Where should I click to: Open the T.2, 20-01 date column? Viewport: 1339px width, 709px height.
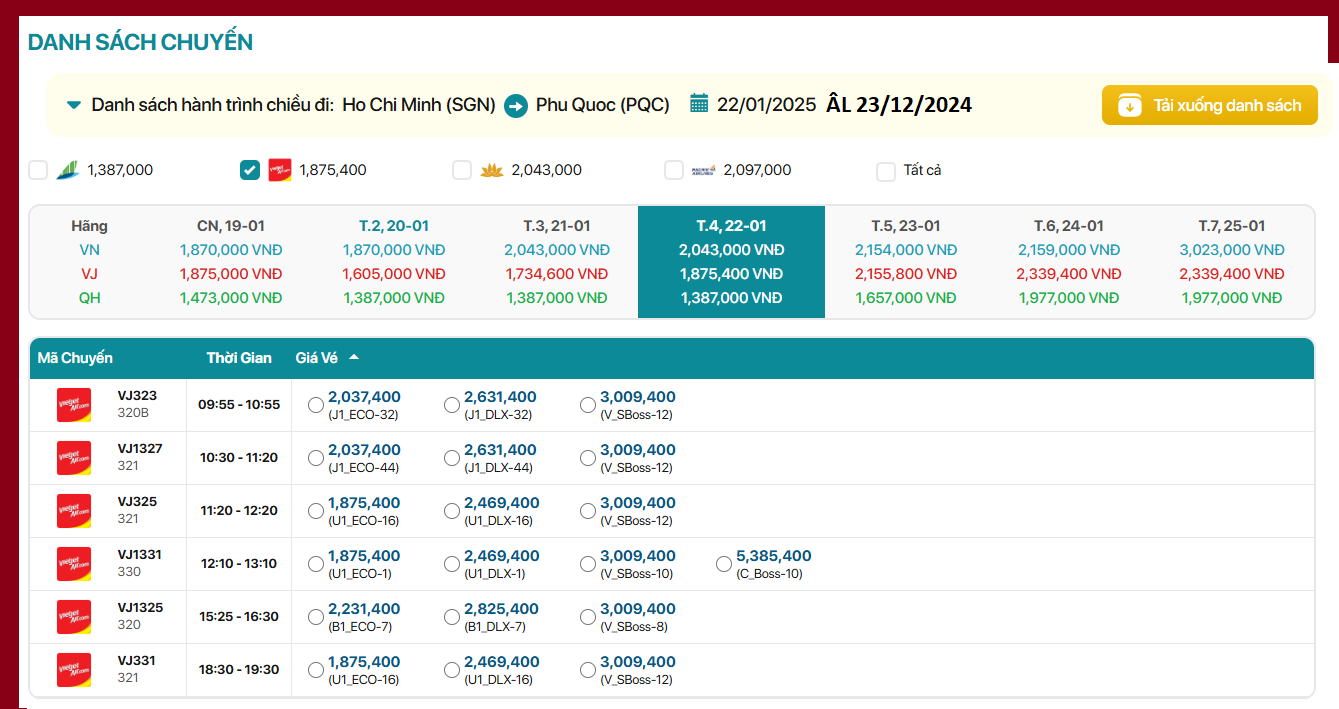point(394,226)
